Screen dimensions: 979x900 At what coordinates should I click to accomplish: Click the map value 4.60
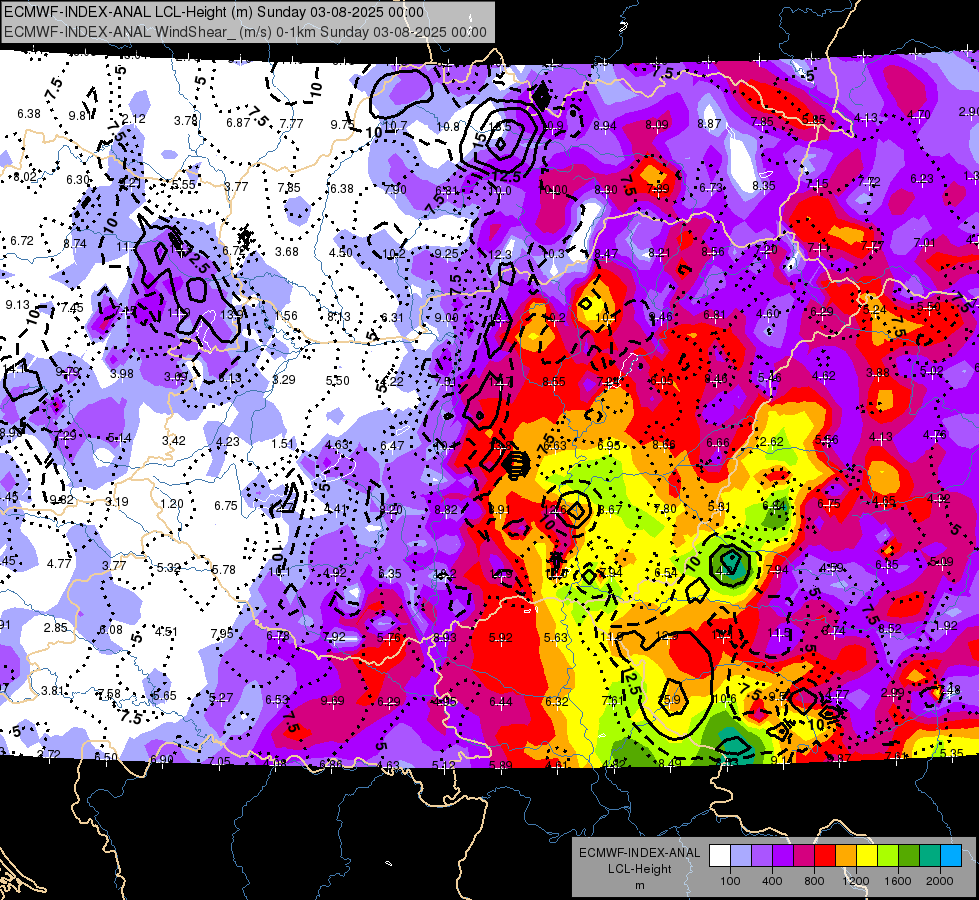[x=768, y=314]
